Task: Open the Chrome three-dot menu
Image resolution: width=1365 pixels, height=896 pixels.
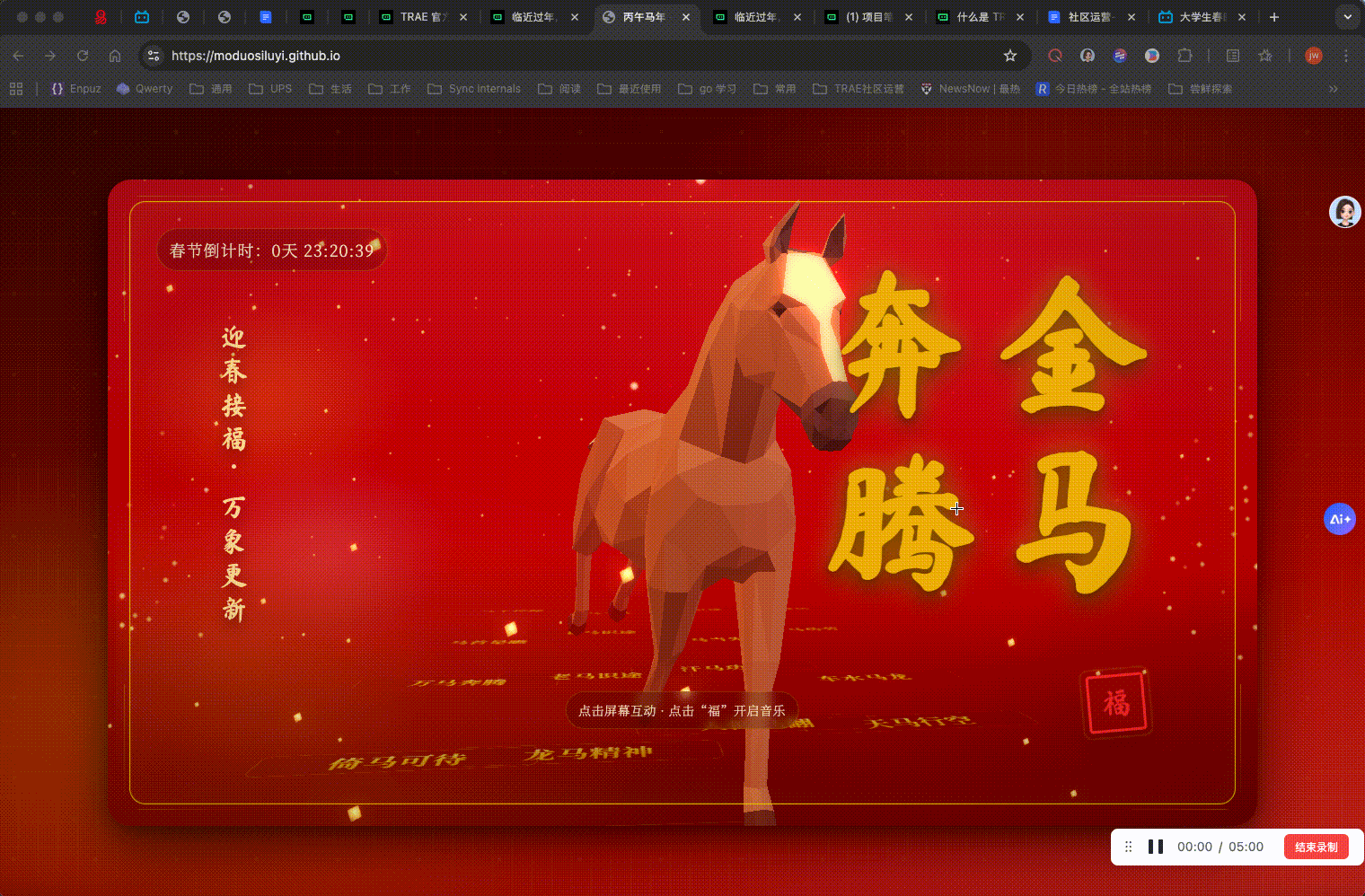Action: pyautogui.click(x=1346, y=56)
